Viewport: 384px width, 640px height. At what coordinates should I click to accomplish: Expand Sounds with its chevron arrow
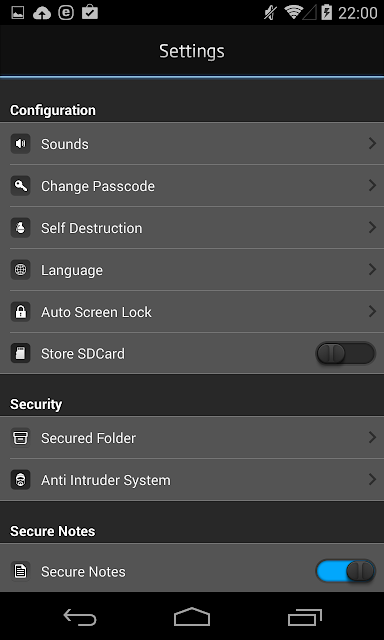[x=372, y=143]
